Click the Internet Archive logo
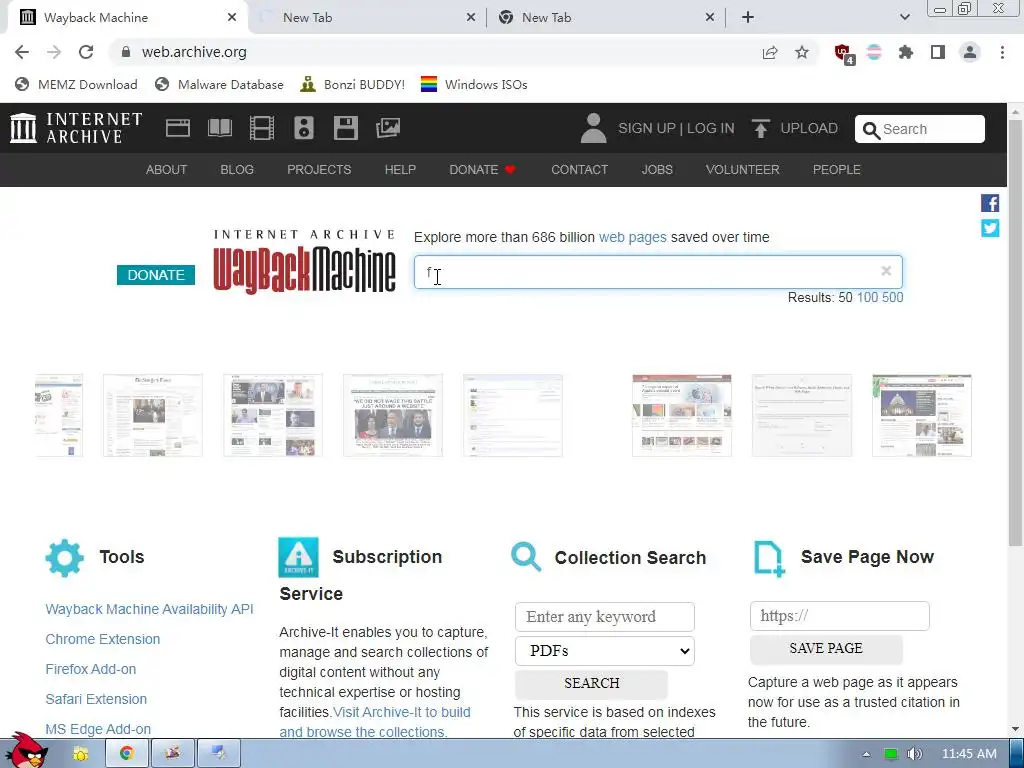This screenshot has height=768, width=1024. tap(76, 127)
